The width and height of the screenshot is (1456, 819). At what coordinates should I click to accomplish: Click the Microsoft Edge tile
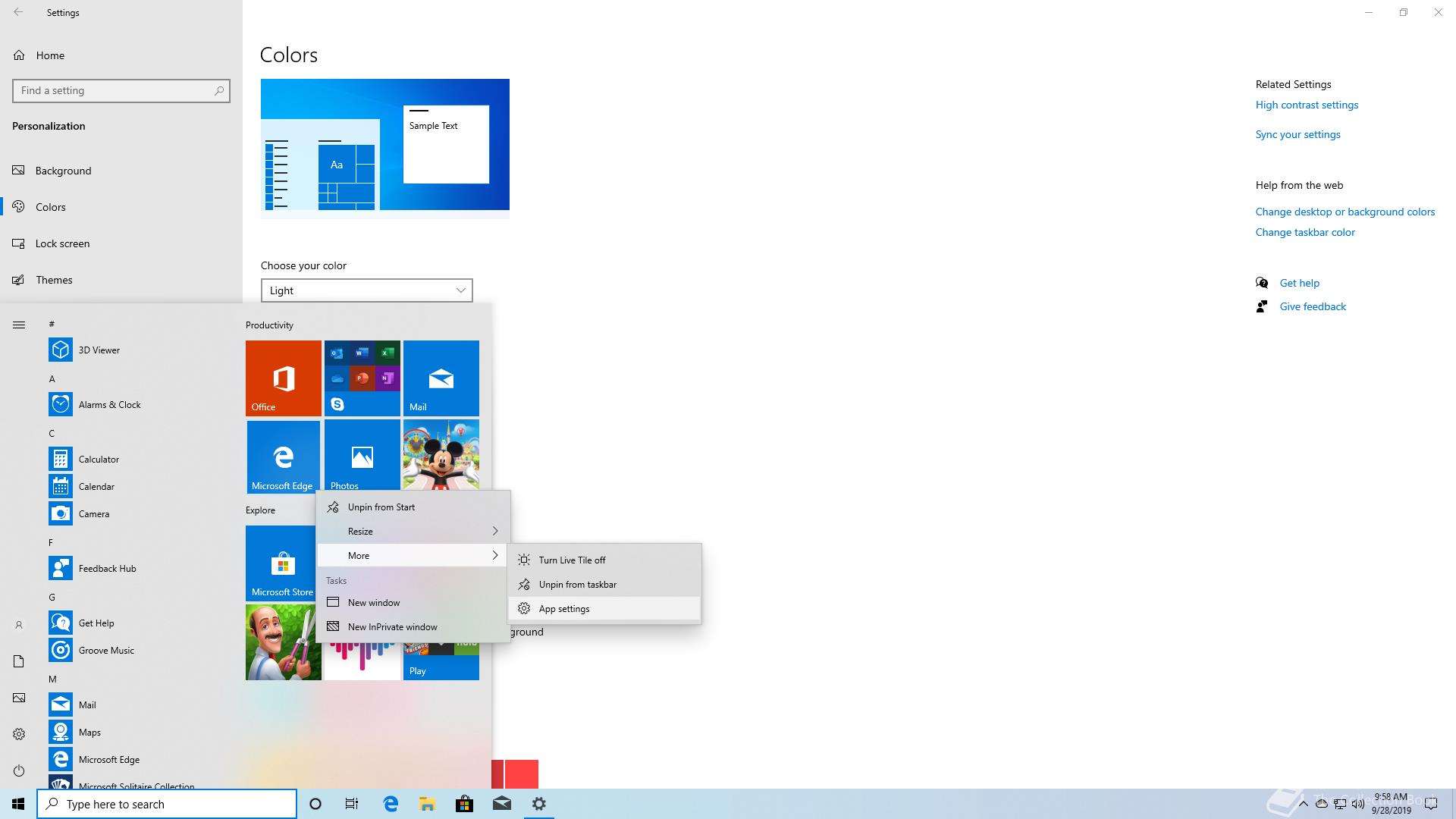point(284,457)
